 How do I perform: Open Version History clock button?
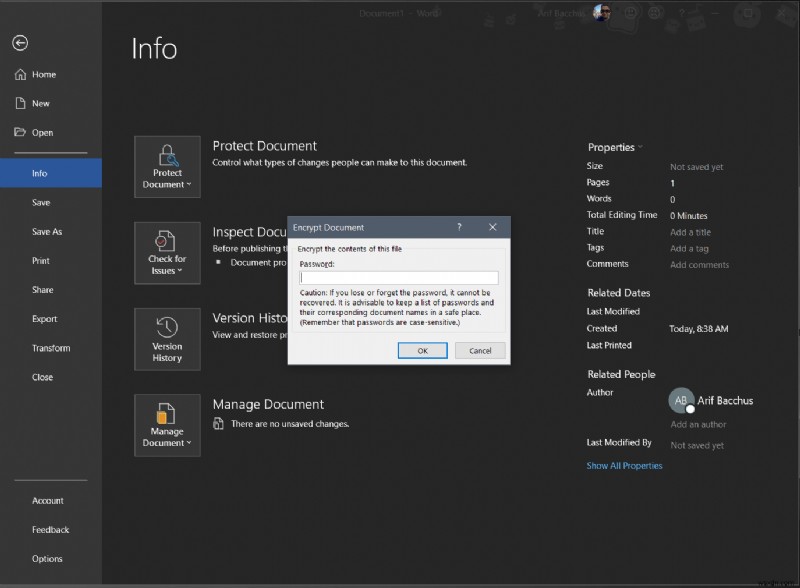(167, 339)
